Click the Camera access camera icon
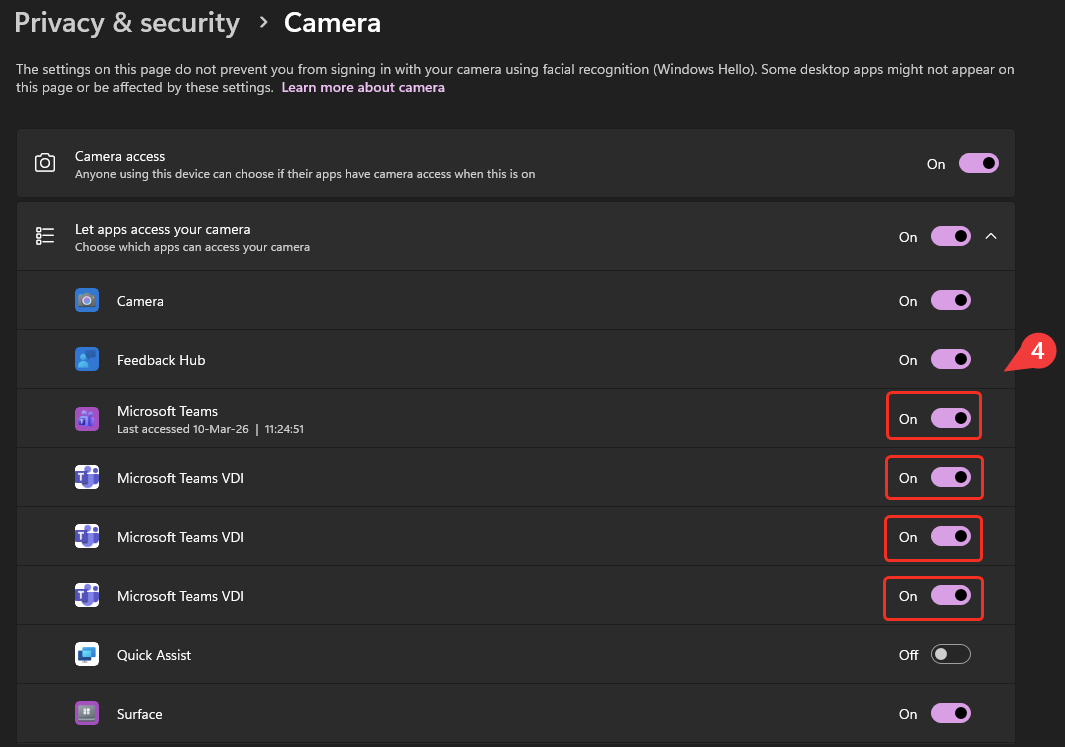 click(x=45, y=163)
